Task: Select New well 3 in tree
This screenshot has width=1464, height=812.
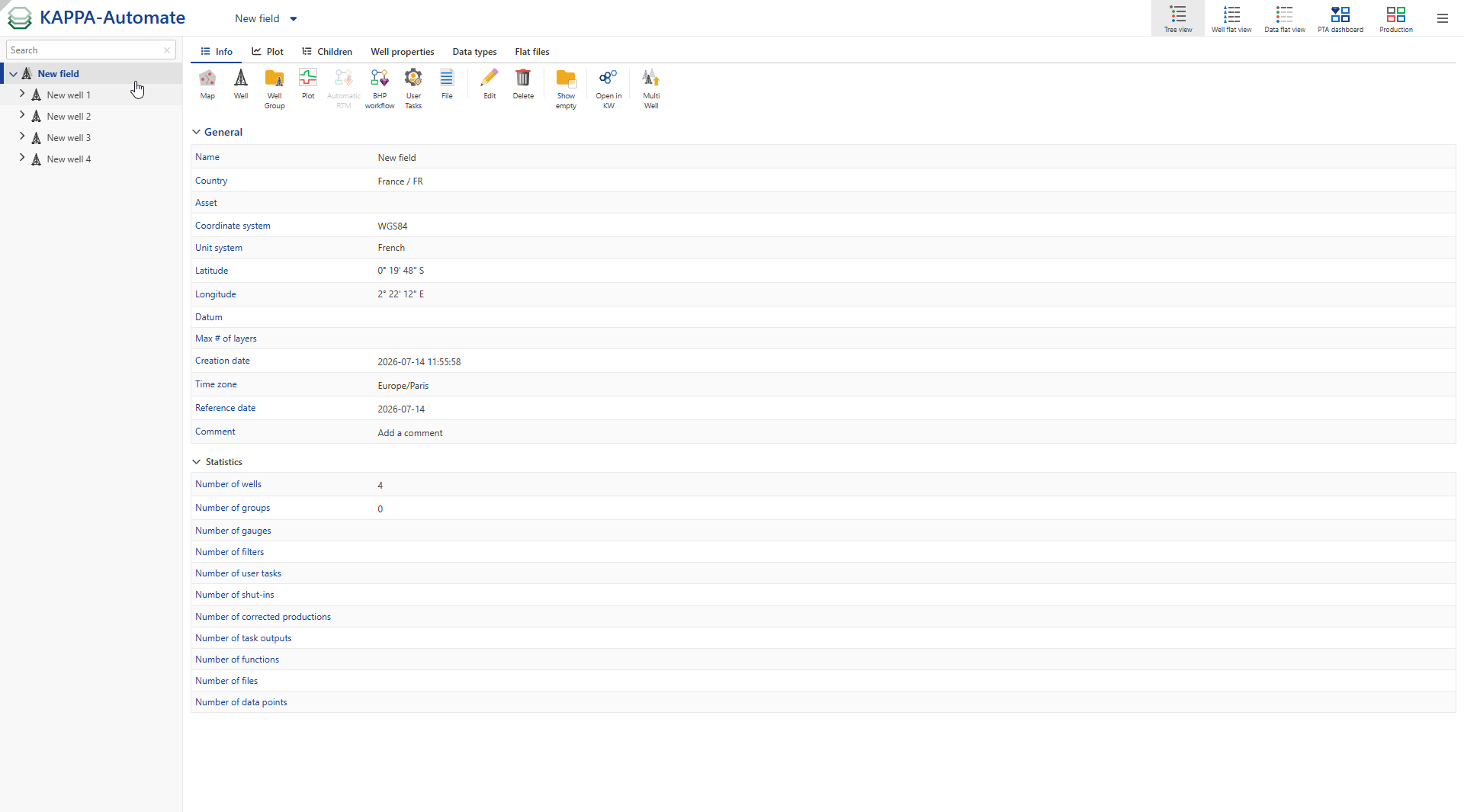Action: [x=69, y=138]
